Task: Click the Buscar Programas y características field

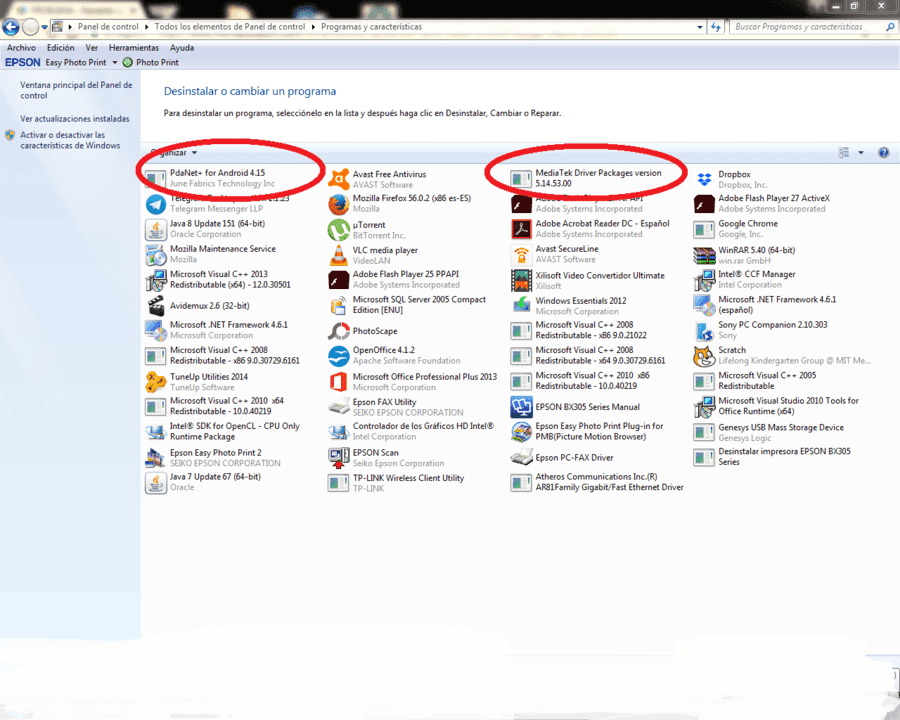Action: pos(809,27)
